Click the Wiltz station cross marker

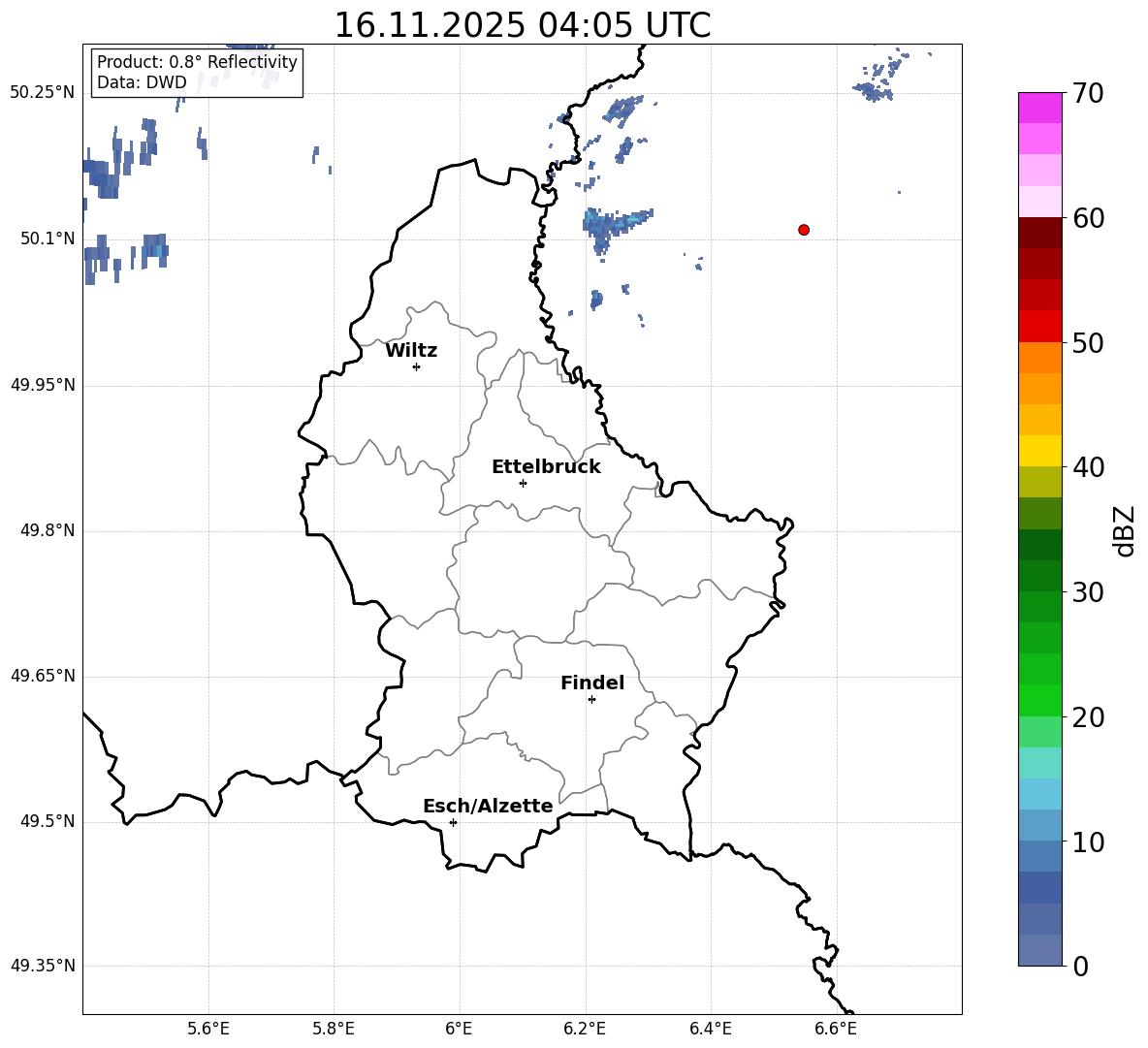(x=417, y=366)
